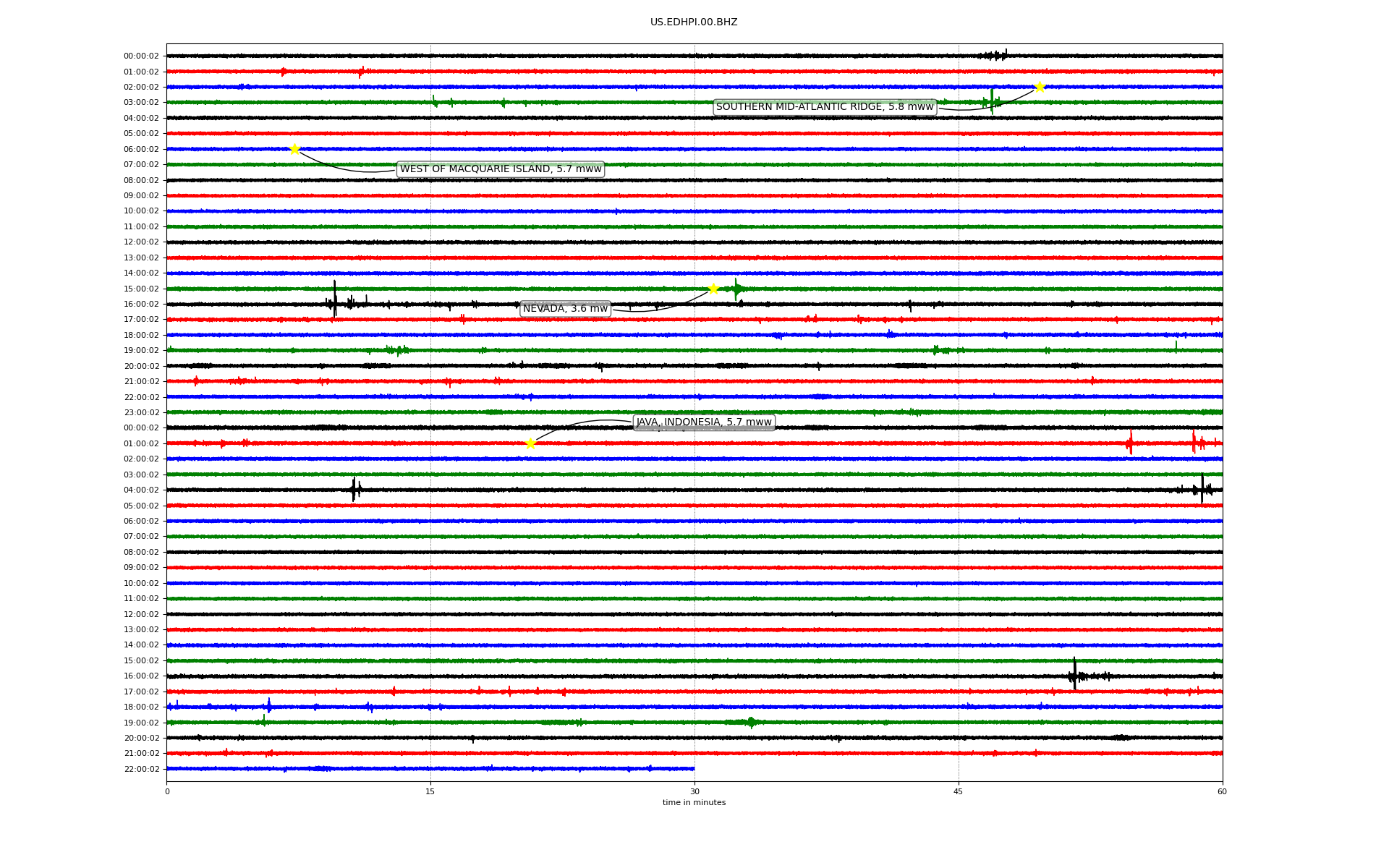This screenshot has height=868, width=1389.
Task: Click the US.EDHPI.00.BHZ plot title
Action: pyautogui.click(x=693, y=22)
